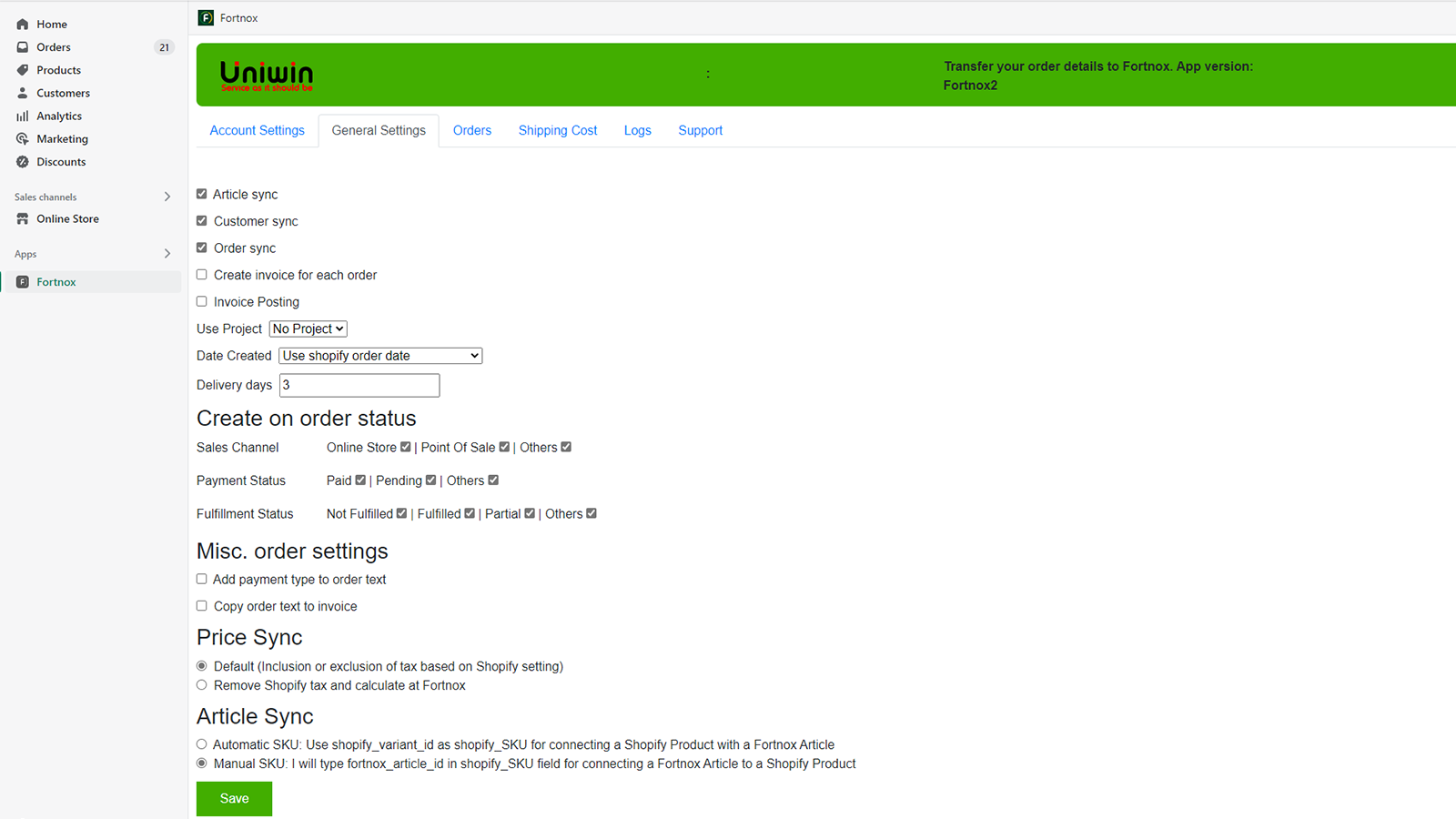Screen dimensions: 1456x819
Task: Select Default price sync radio option
Action: coord(202,666)
